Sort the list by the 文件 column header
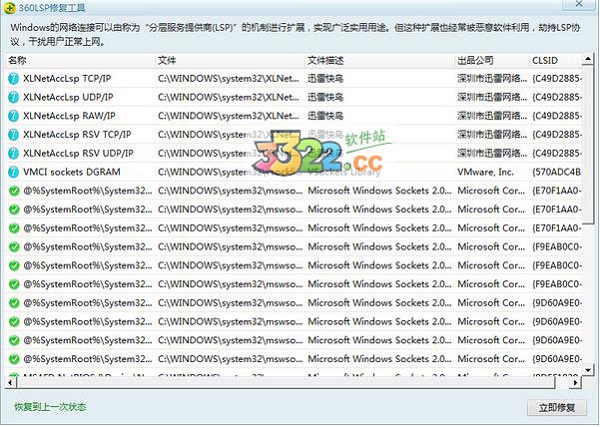Screen dimensions: 600x427 (x=230, y=60)
